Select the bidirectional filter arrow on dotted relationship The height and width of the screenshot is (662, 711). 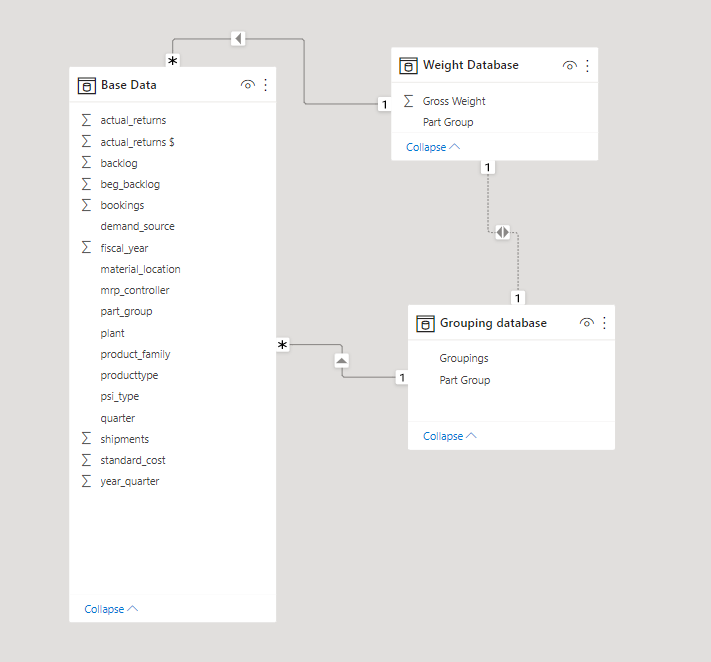[x=502, y=232]
